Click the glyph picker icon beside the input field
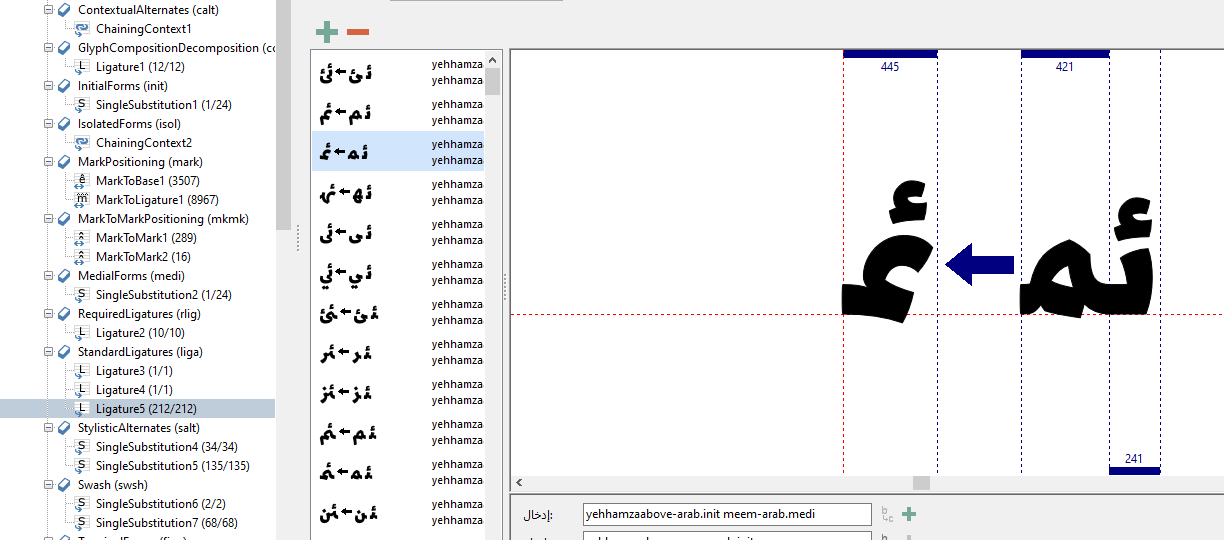Screen dimensions: 1224x540 click(887, 515)
